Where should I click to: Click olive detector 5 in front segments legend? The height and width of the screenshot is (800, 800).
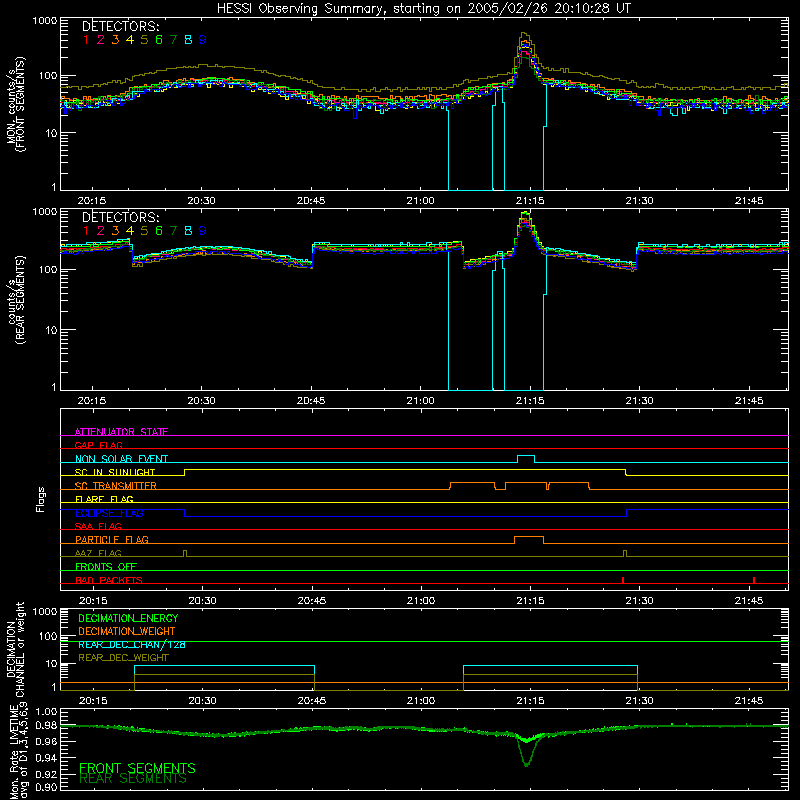pyautogui.click(x=144, y=40)
